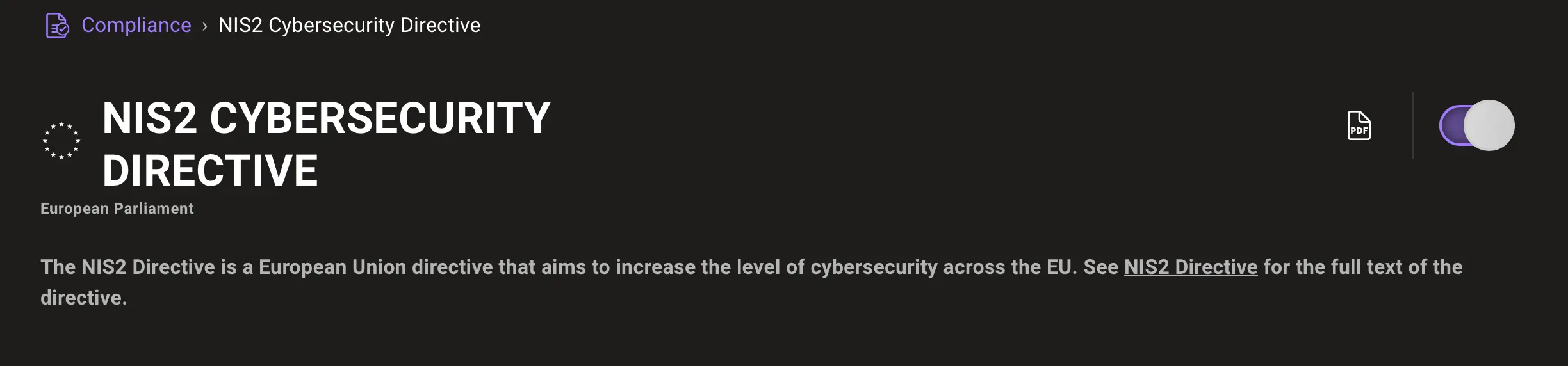
Task: Go back to Compliance via breadcrumb
Action: point(136,25)
